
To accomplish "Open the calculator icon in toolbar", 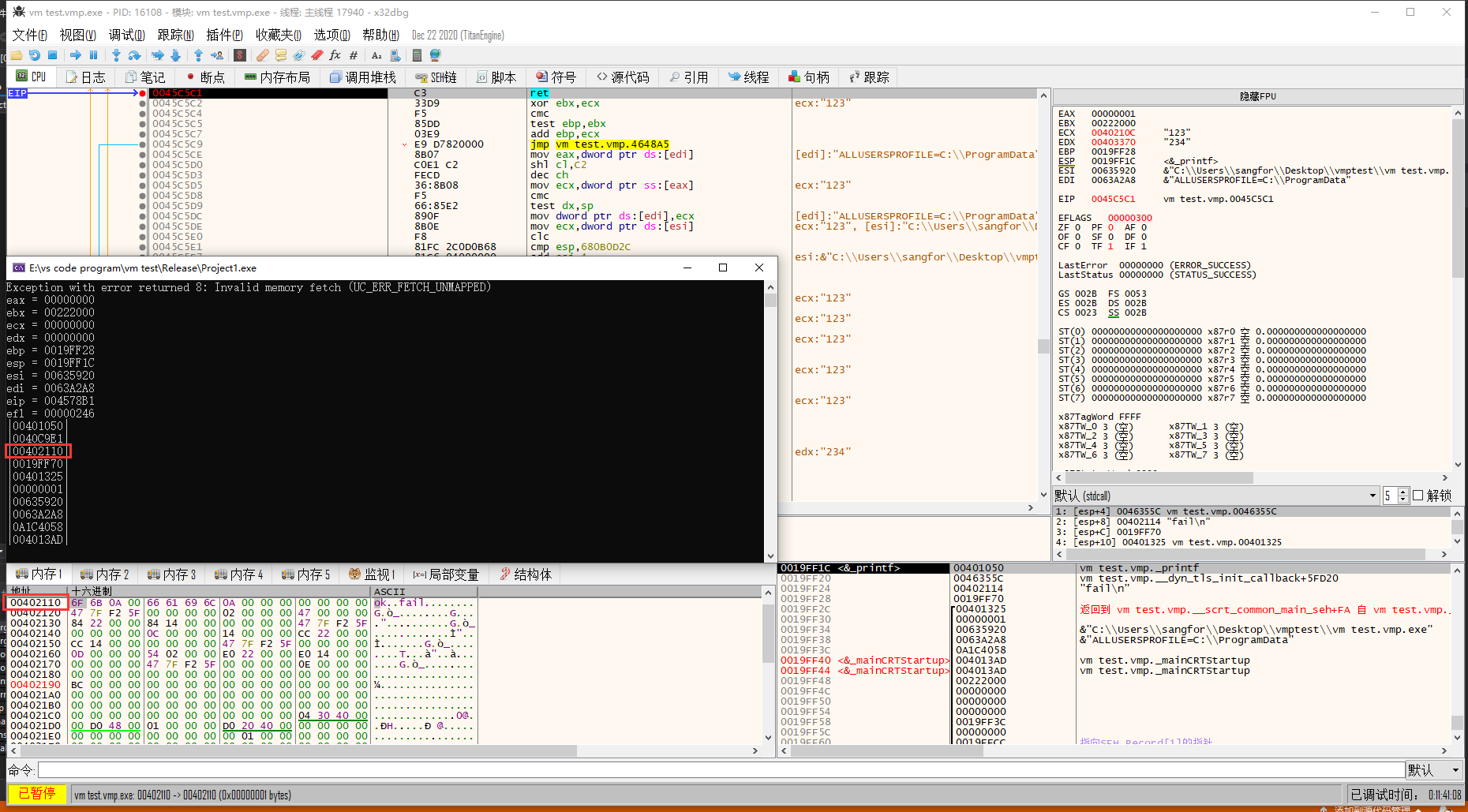I will click(417, 55).
